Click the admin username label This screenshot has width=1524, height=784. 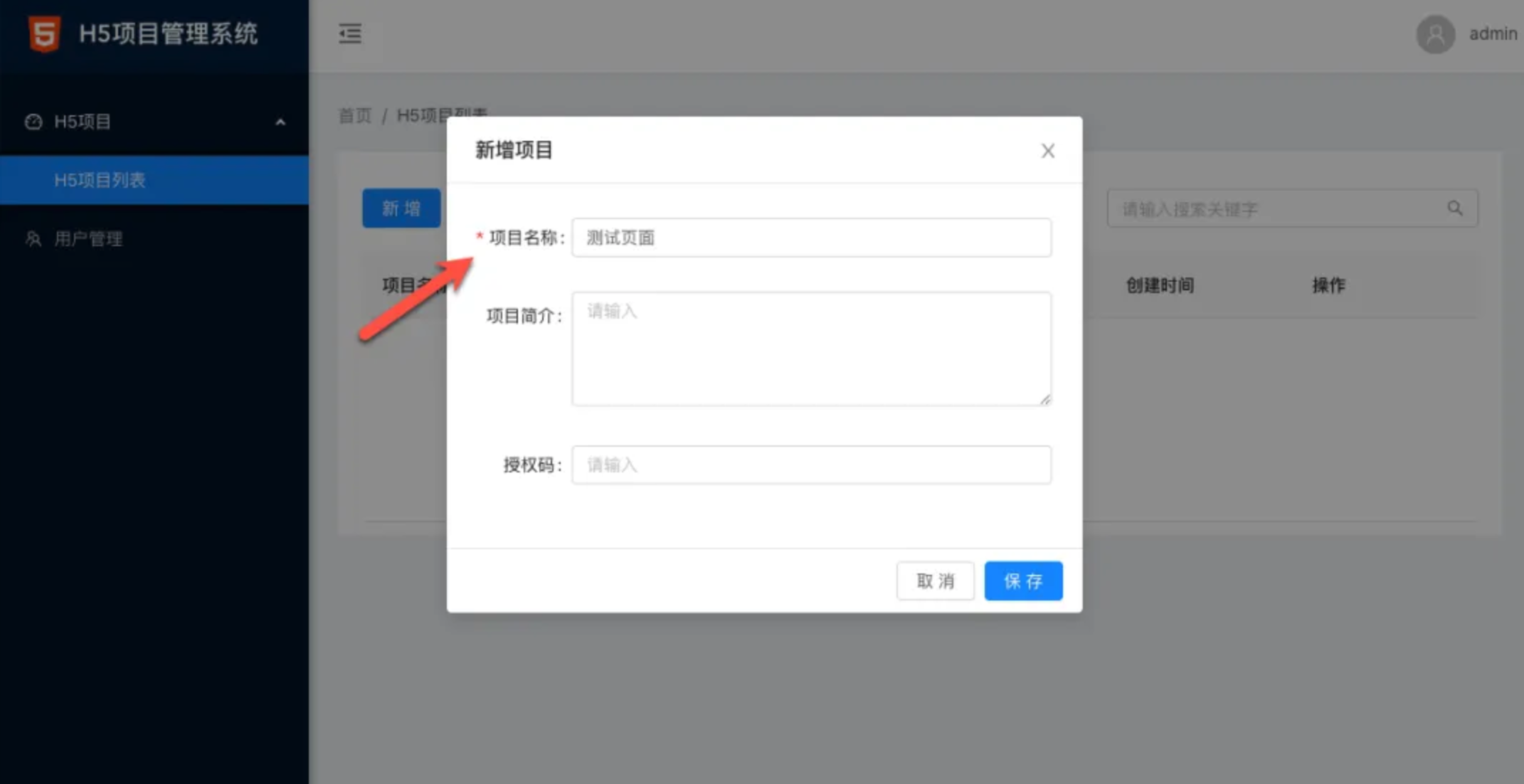pos(1493,34)
